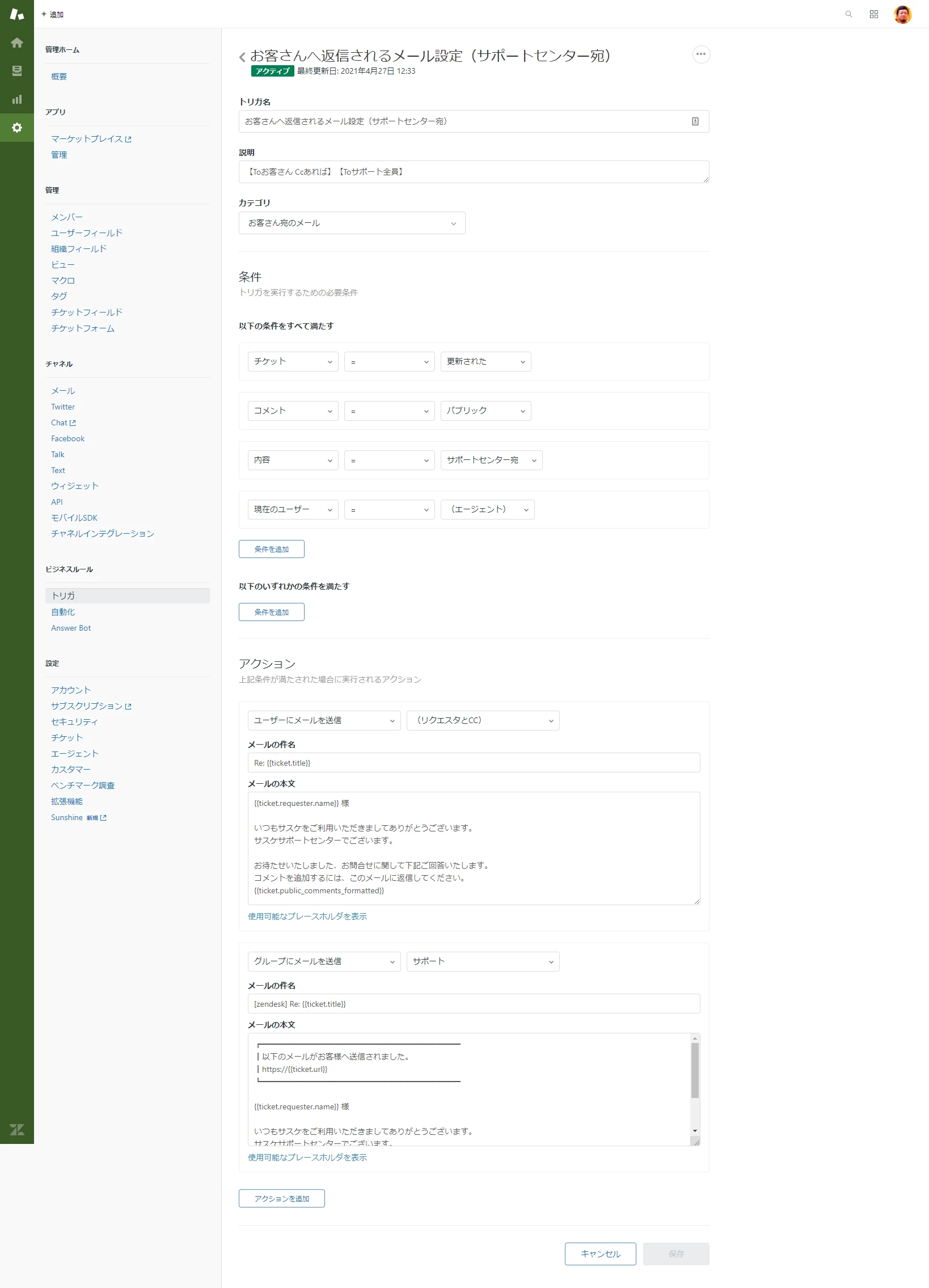Screen dimensions: 929x1288
Task: Click the icon inside the trigger name field
Action: pyautogui.click(x=695, y=121)
